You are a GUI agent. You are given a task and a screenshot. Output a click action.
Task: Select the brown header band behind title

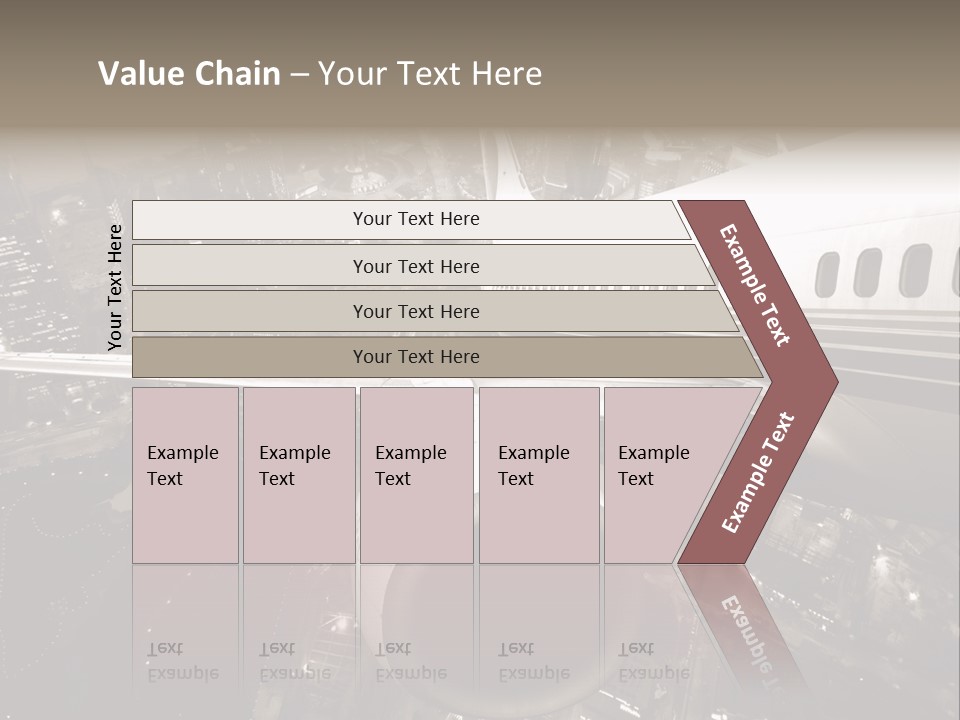coord(480,64)
